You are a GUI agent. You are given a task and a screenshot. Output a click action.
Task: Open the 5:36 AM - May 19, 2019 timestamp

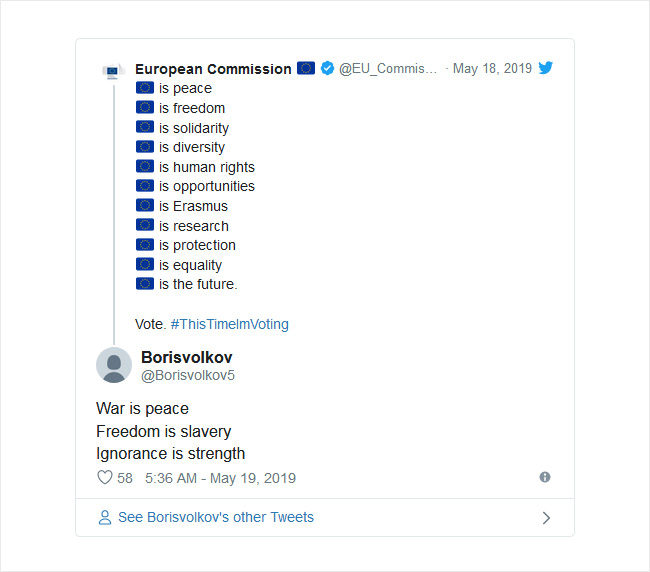221,478
